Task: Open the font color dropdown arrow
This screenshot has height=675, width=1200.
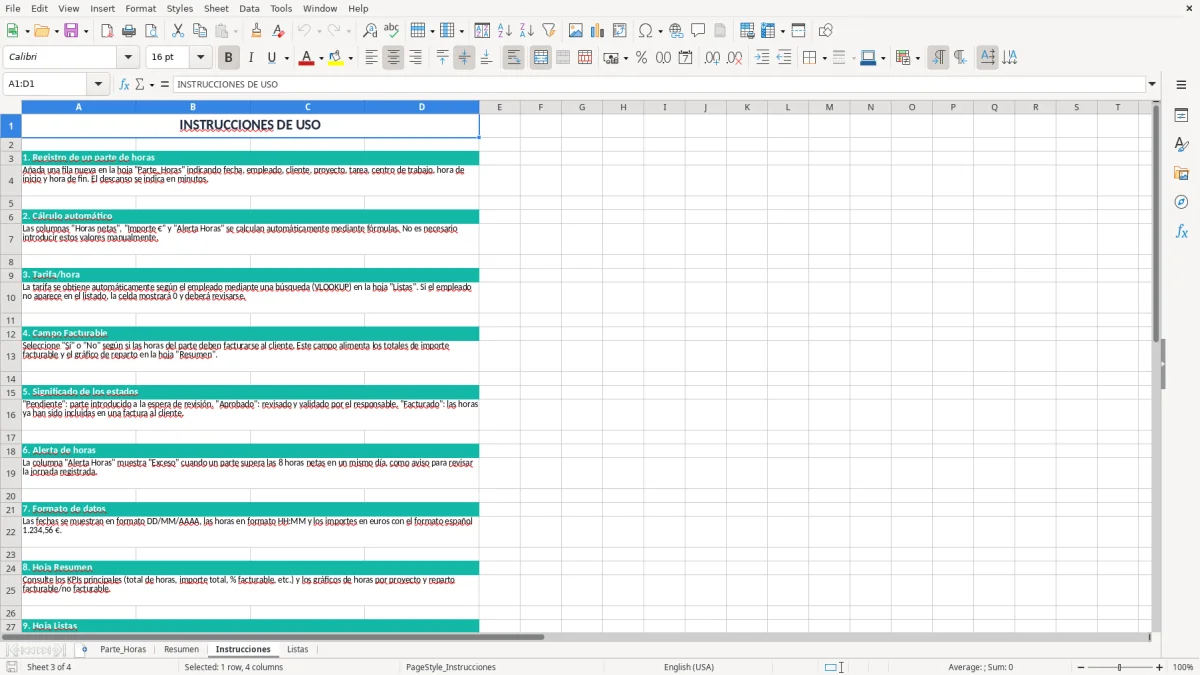Action: [320, 58]
